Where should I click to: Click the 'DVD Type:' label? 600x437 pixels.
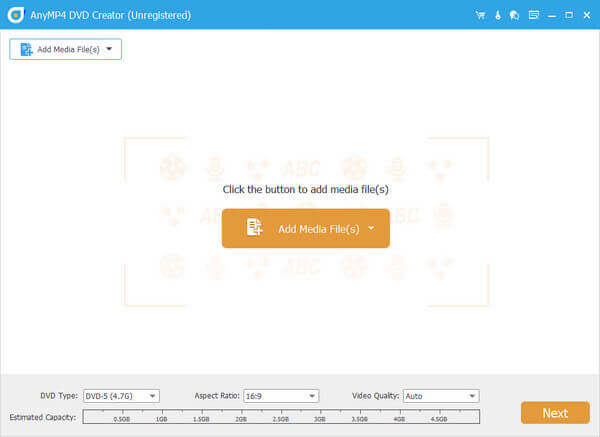tap(59, 396)
